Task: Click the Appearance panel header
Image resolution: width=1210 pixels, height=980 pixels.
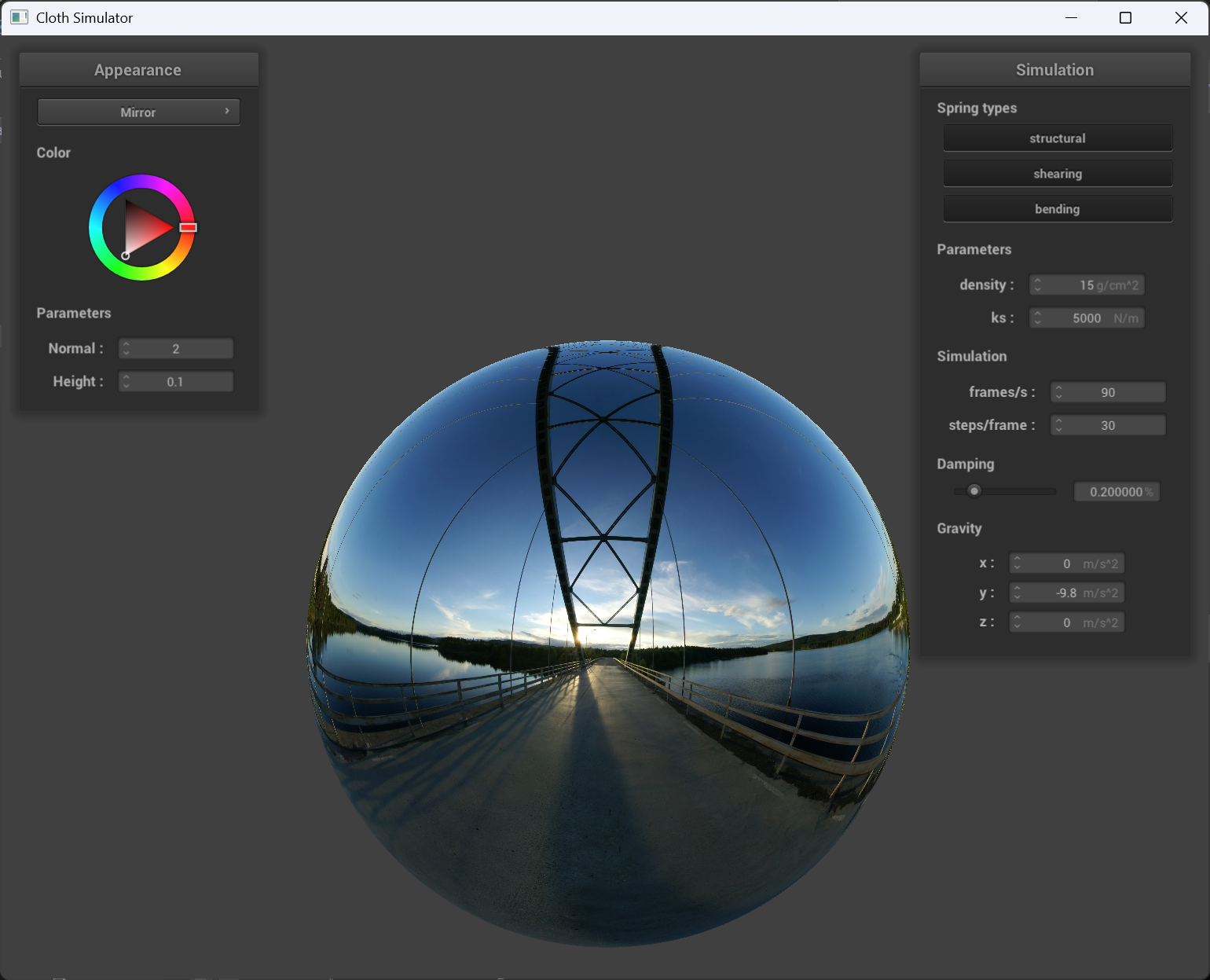Action: pos(138,70)
